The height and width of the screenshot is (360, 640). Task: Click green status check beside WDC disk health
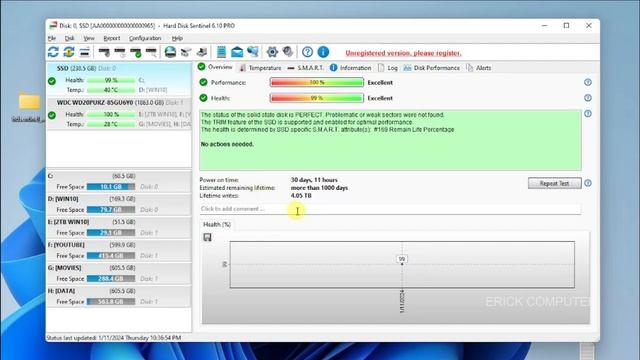tap(52, 115)
